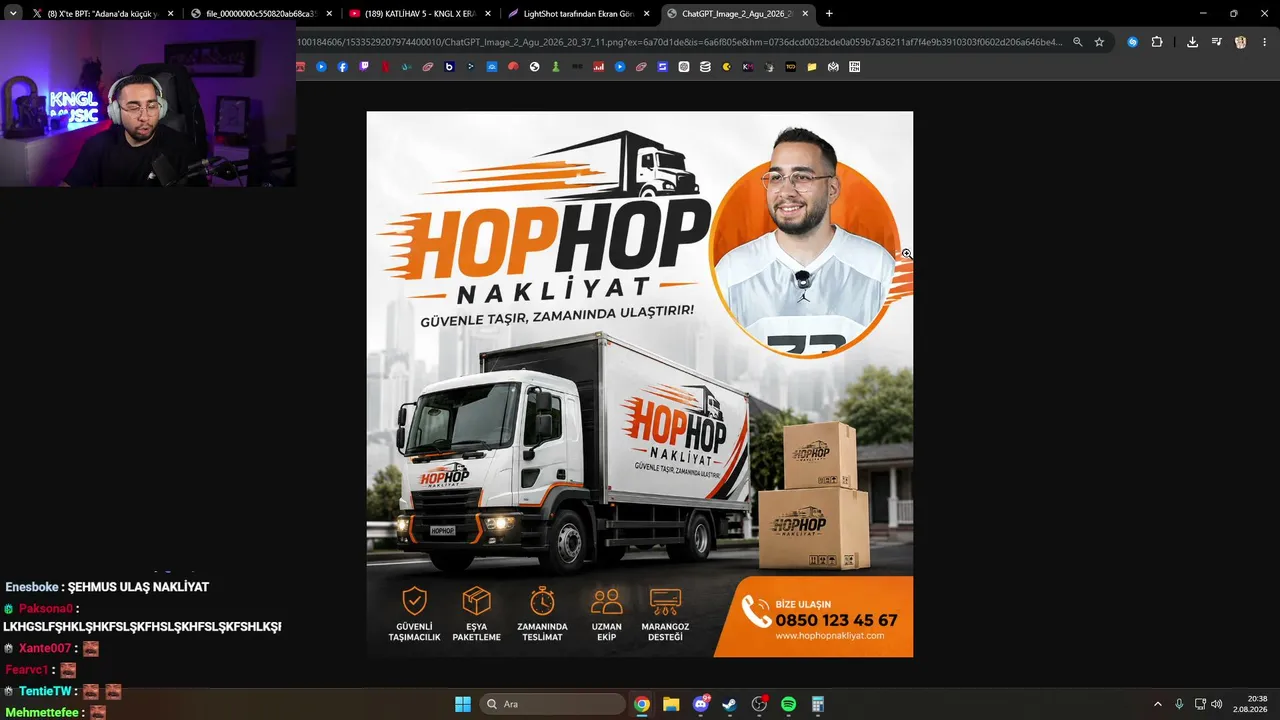Open the yellow folder bookmark

(x=812, y=67)
